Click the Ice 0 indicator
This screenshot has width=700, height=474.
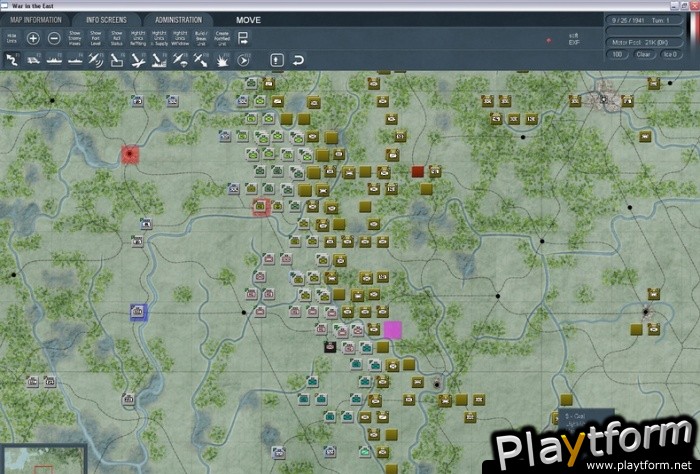point(671,54)
